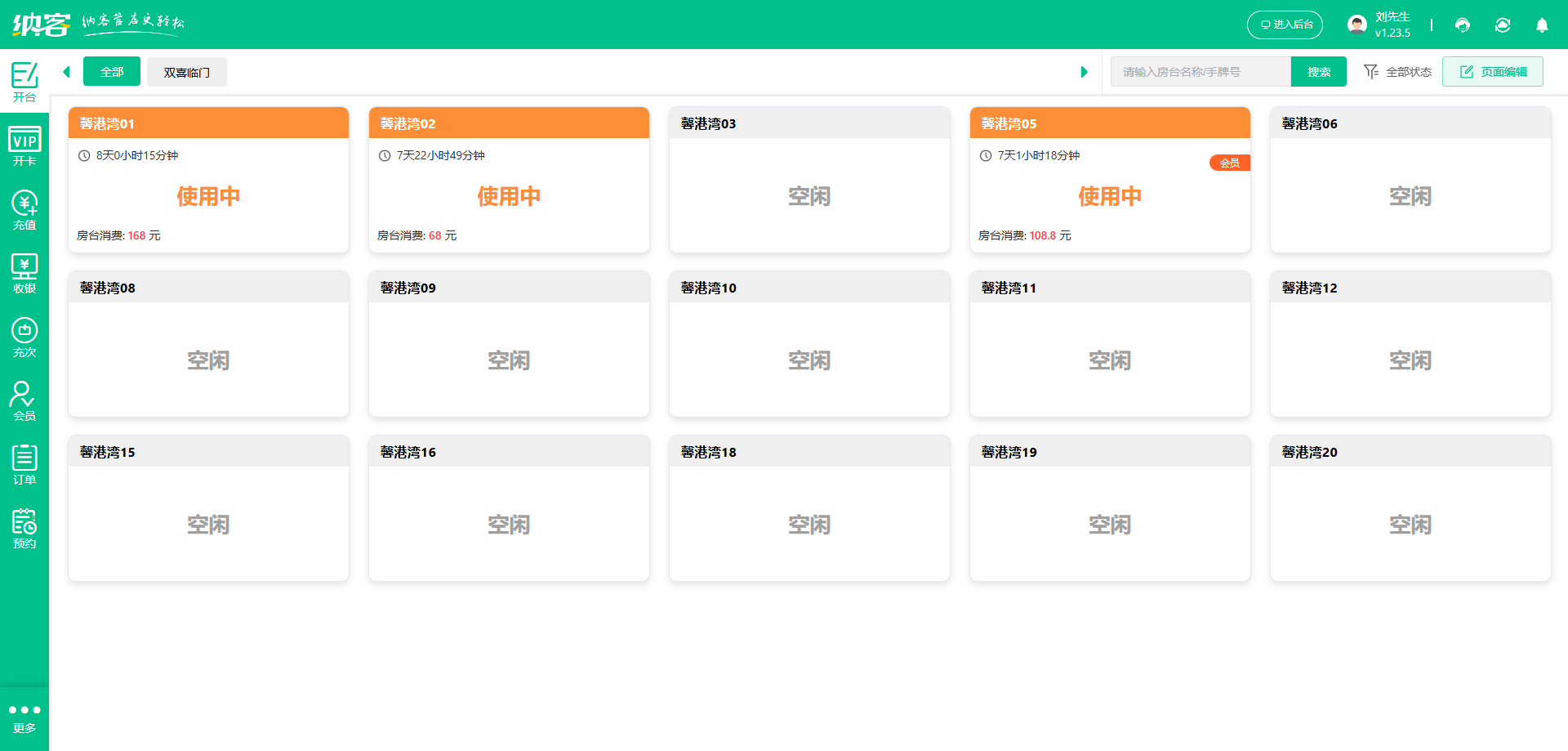Select the 充次 sidebar icon
This screenshot has height=751, width=1568.
click(24, 335)
